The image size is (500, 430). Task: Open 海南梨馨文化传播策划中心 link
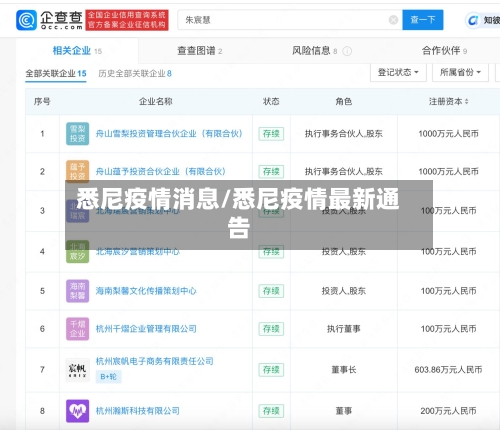[146, 291]
